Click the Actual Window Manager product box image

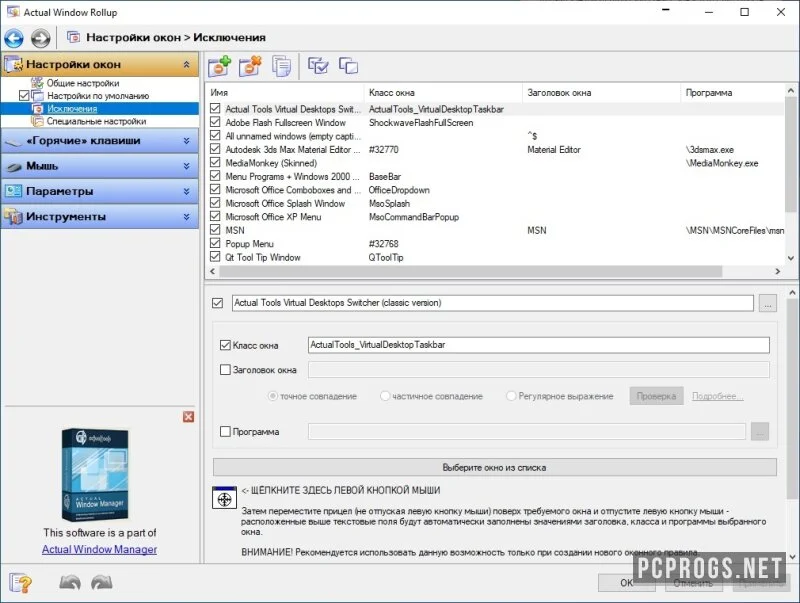point(95,474)
